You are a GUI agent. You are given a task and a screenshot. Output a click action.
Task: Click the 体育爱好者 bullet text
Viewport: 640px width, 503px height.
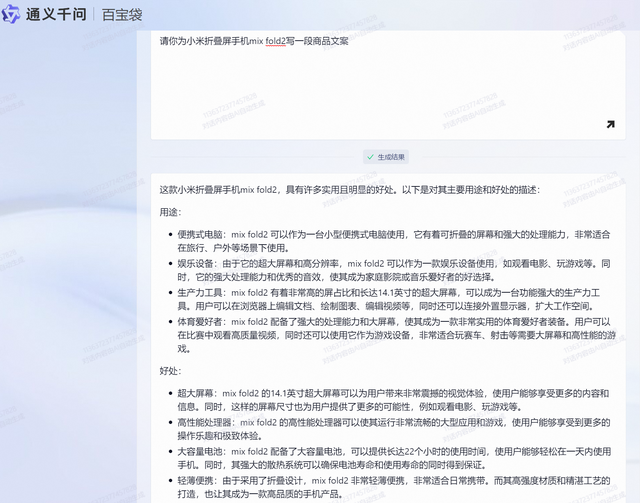tap(396, 335)
